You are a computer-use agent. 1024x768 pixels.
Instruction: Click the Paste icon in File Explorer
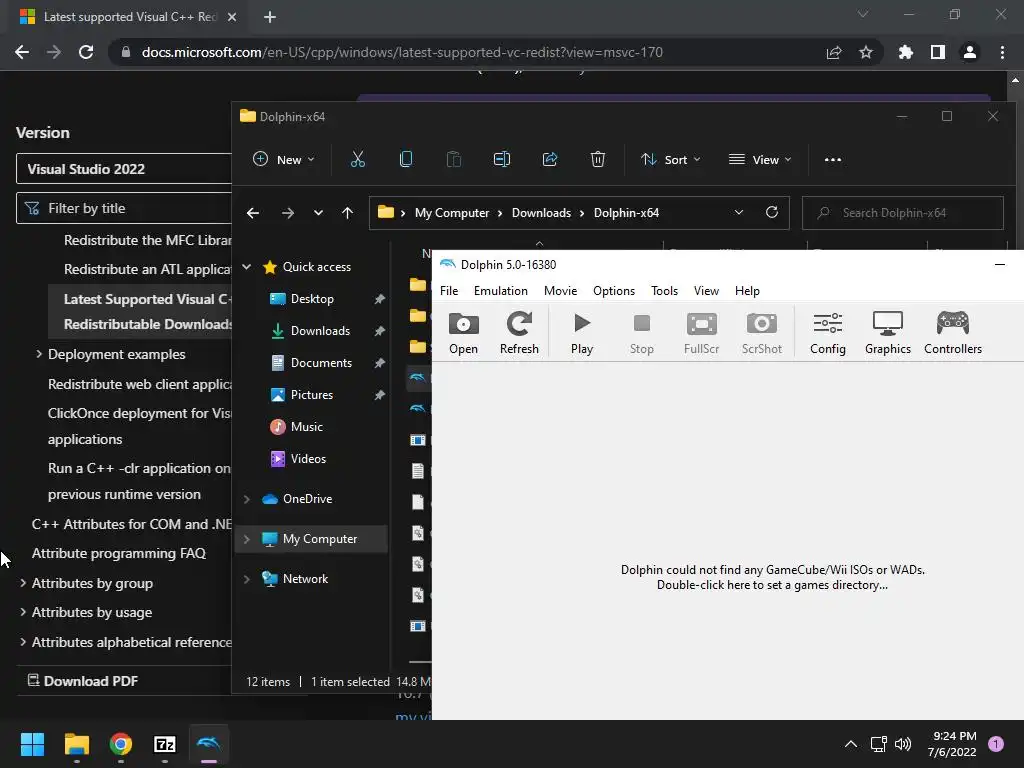coord(454,159)
